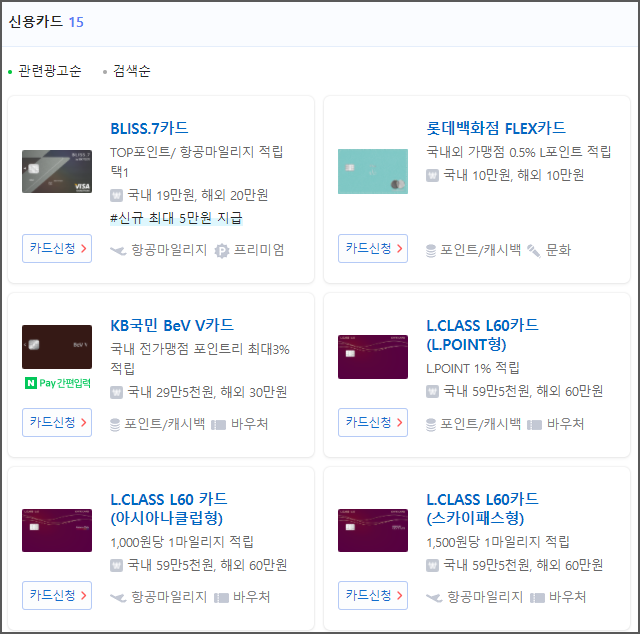Click airplane 항공마일리지 icon on 아시아나클럽형 card
The image size is (640, 634).
pos(118,598)
